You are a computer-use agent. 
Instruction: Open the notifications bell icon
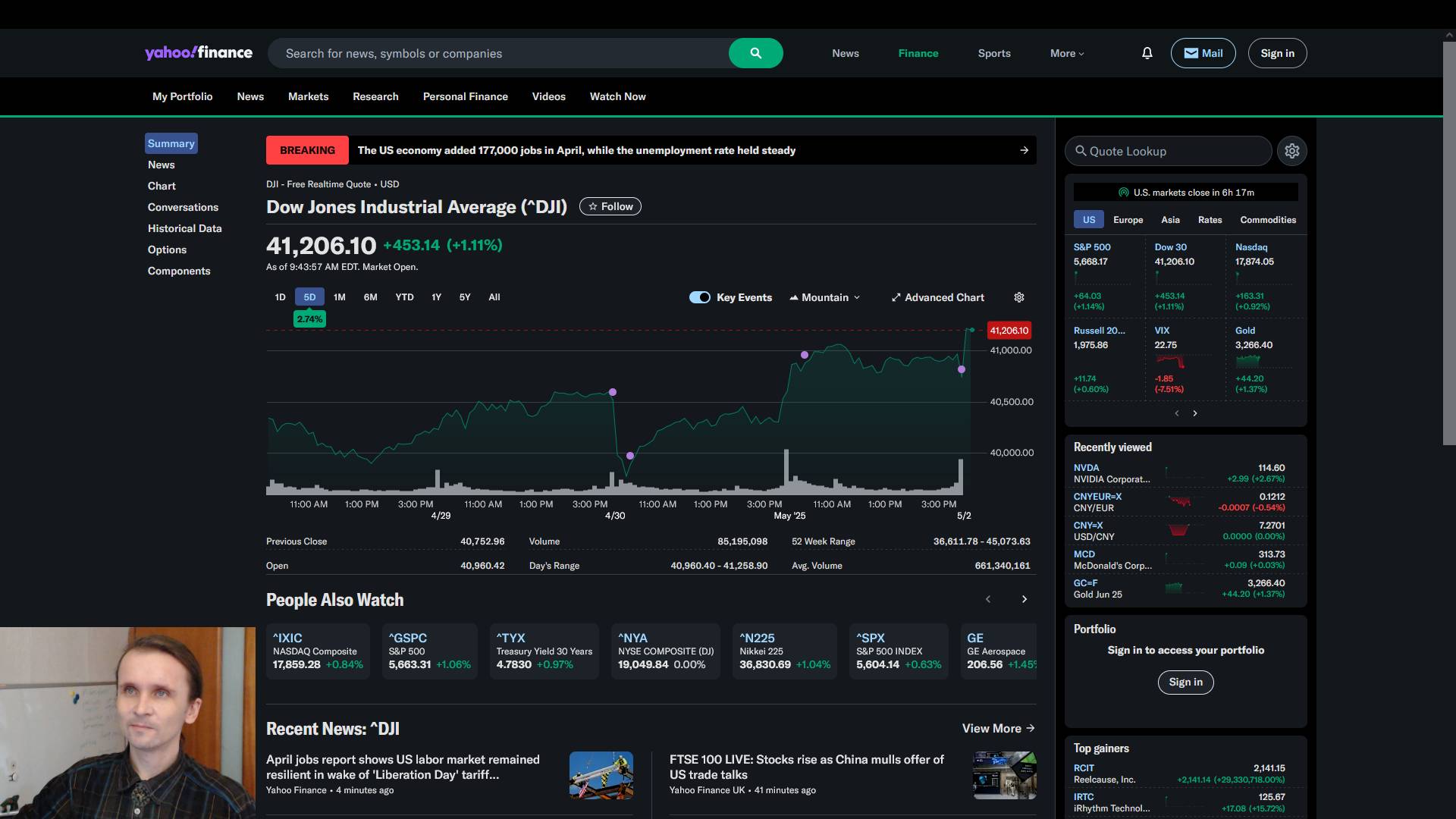pyautogui.click(x=1147, y=53)
